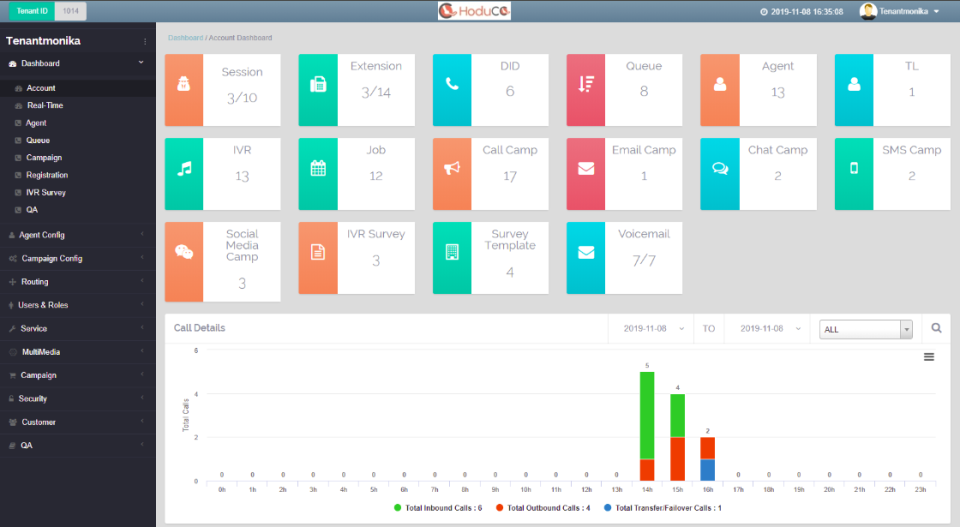The height and width of the screenshot is (527, 960).
Task: Click the search magnifier in Call Details
Action: (936, 328)
